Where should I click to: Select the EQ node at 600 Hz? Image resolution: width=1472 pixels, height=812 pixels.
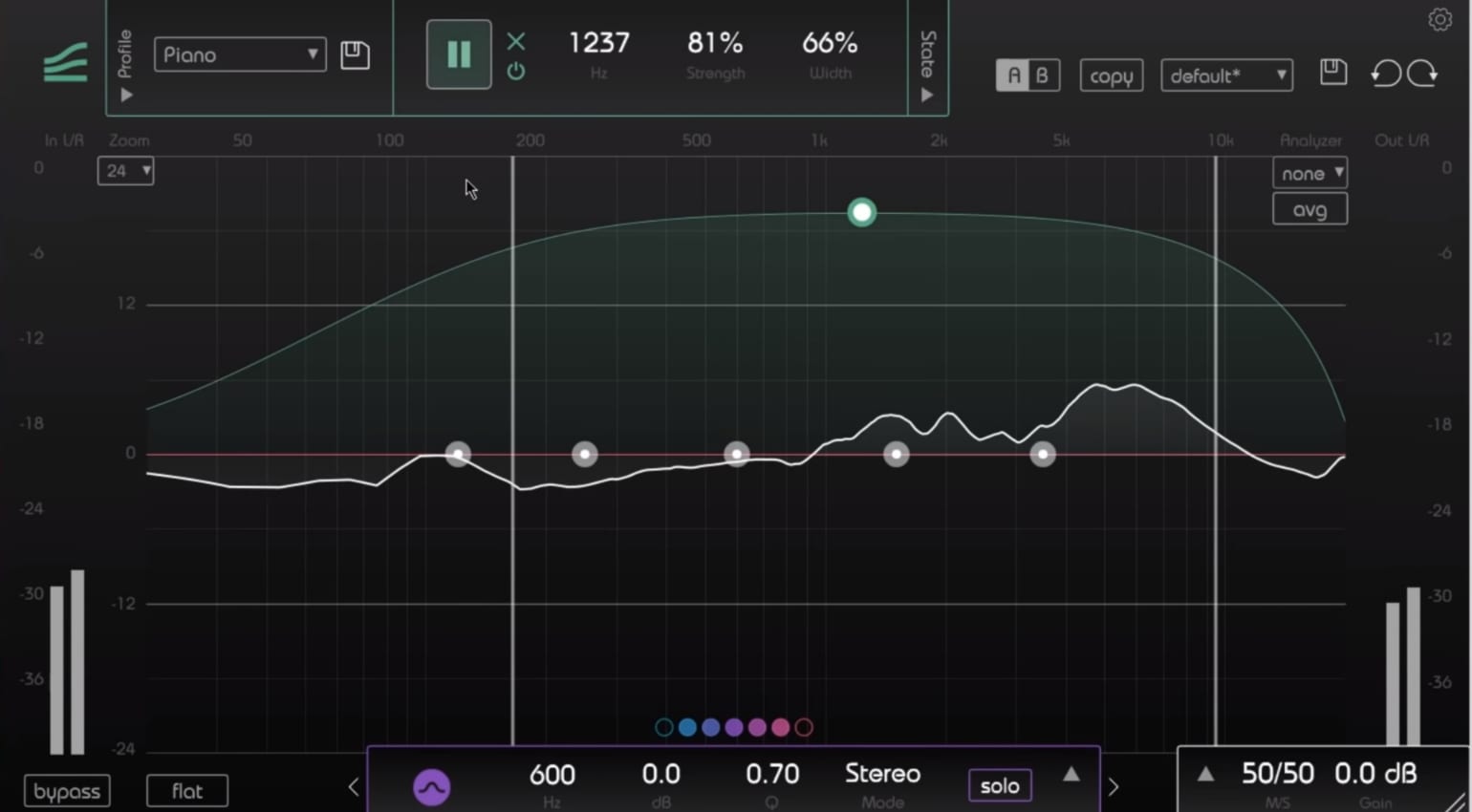736,454
